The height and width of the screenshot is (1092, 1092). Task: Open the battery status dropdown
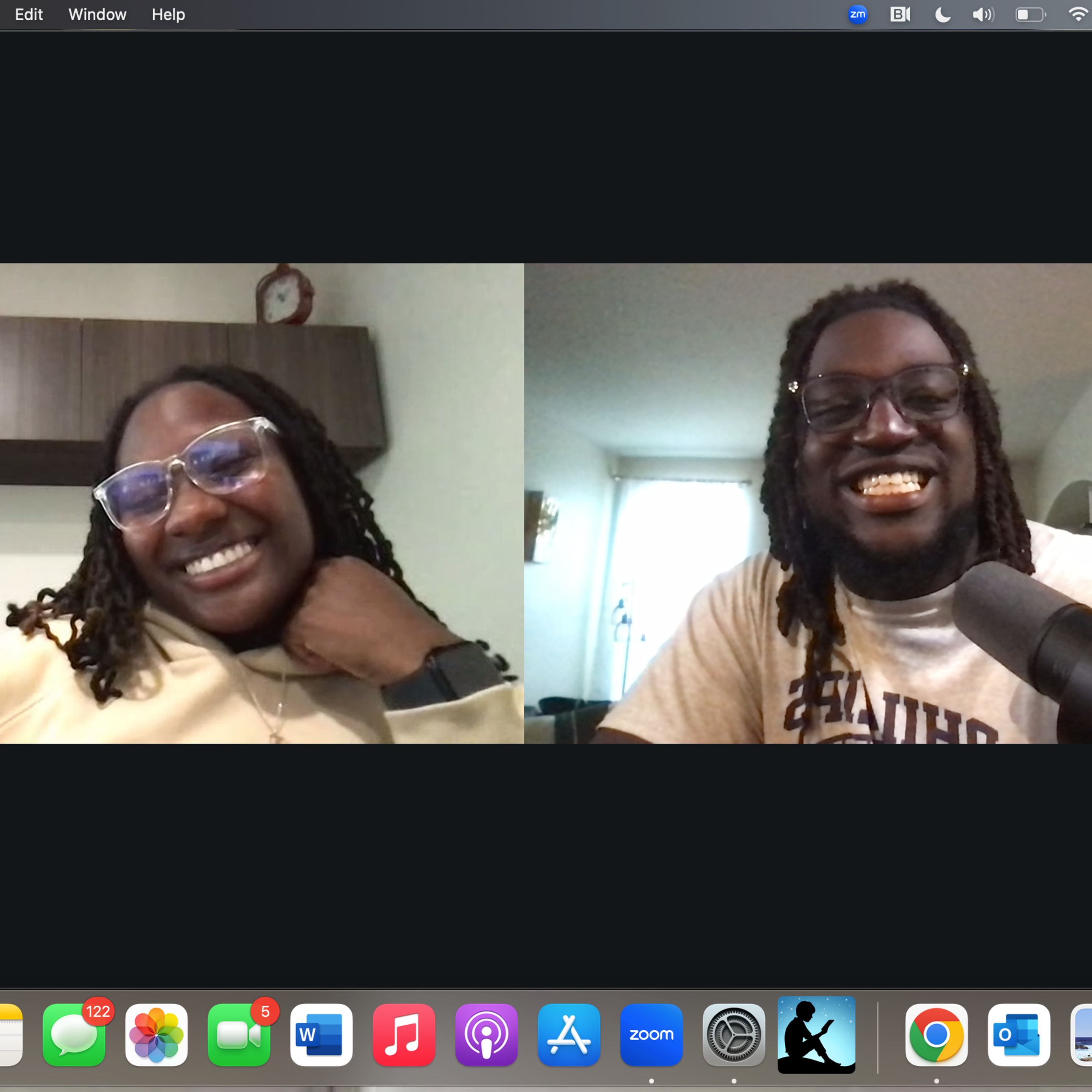pos(1030,15)
